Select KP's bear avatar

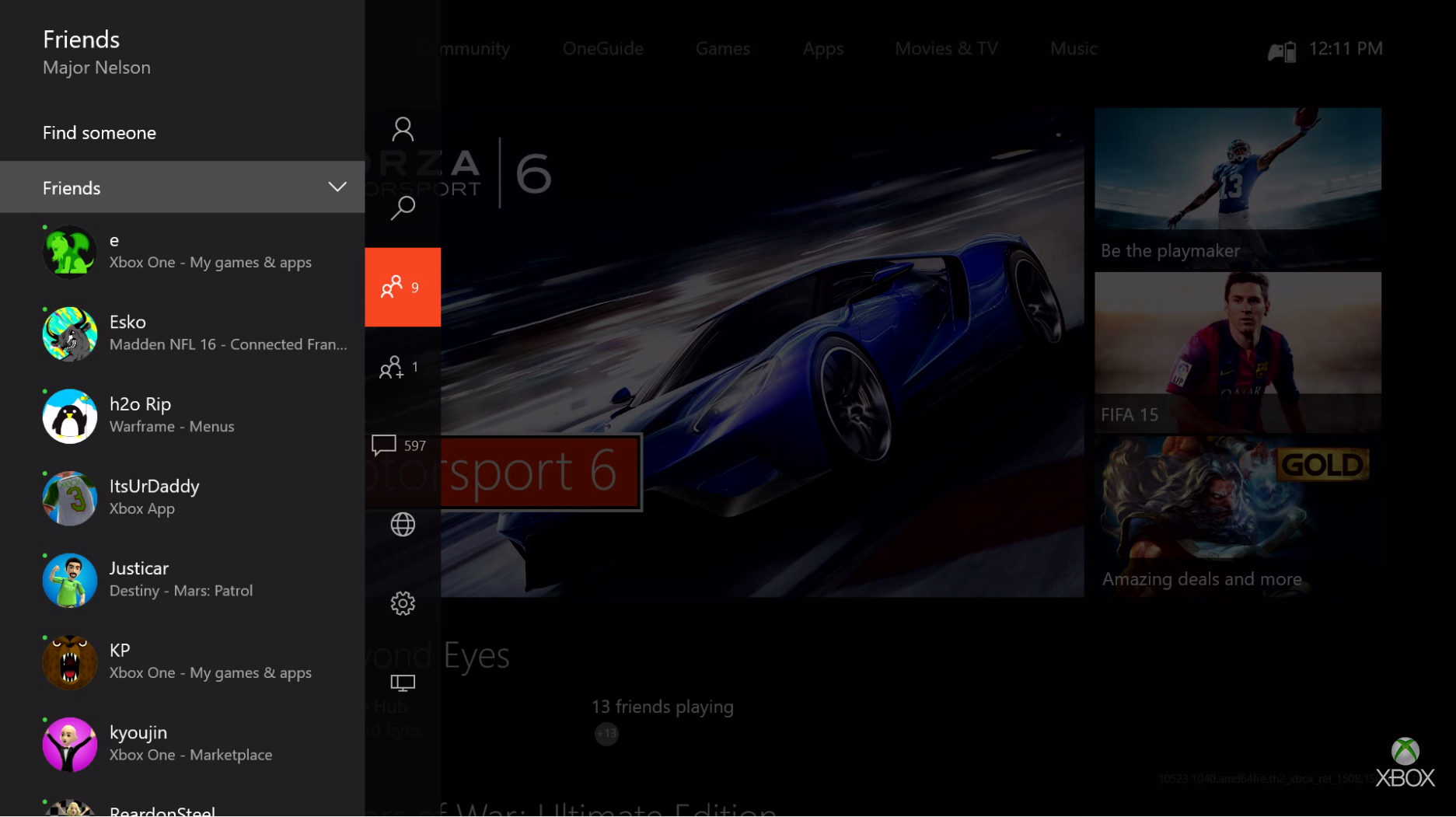(x=70, y=662)
